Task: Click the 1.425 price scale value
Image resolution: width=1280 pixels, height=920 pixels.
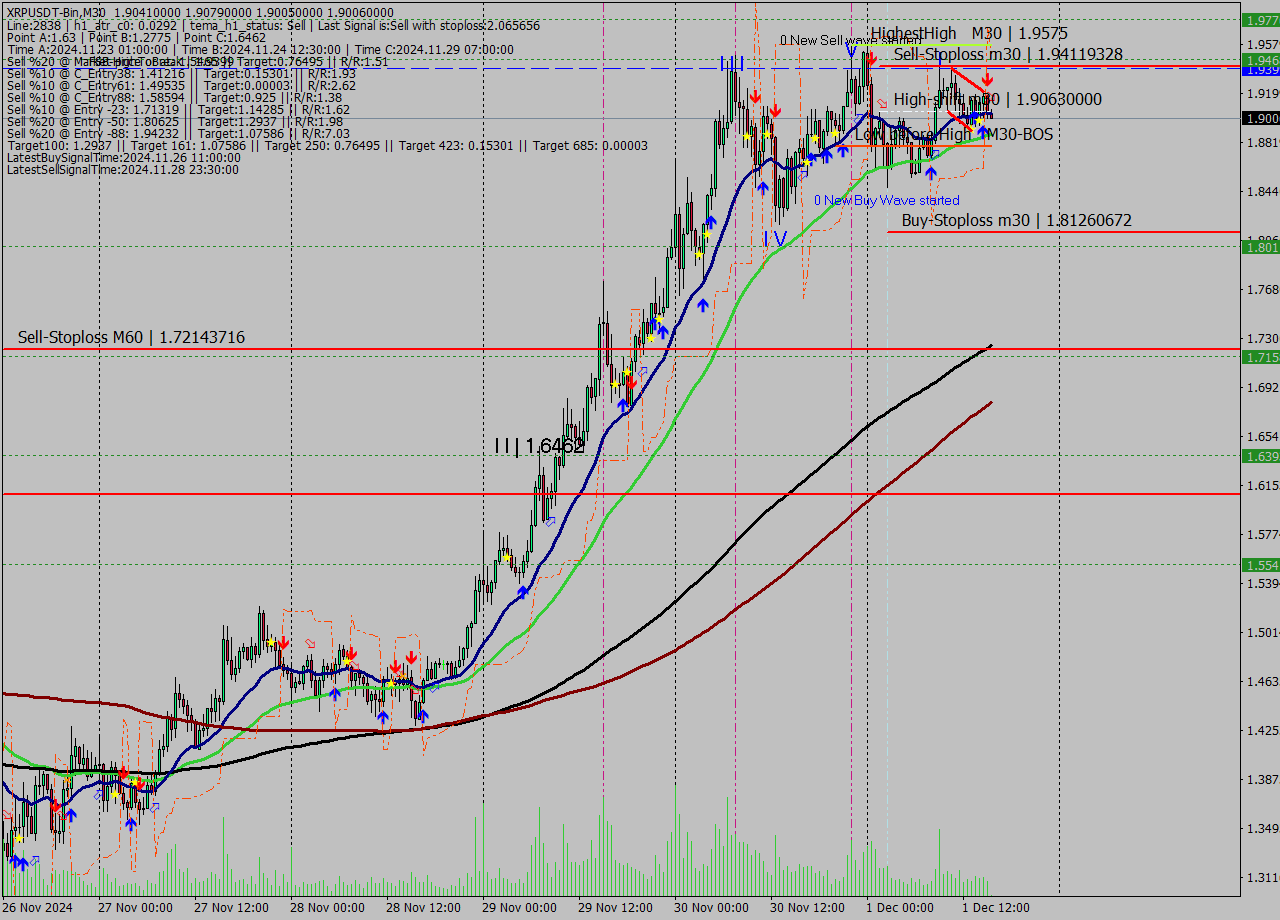Action: [1261, 730]
